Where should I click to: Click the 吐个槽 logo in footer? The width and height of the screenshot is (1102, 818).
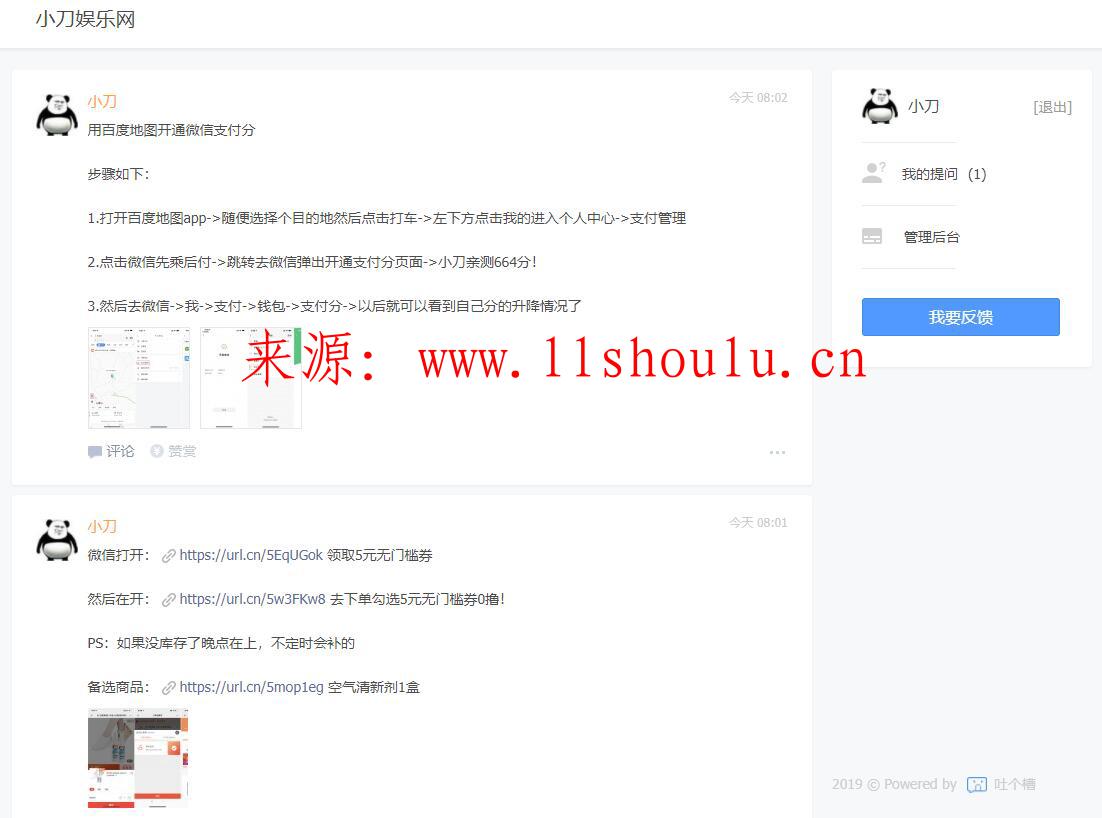[977, 785]
